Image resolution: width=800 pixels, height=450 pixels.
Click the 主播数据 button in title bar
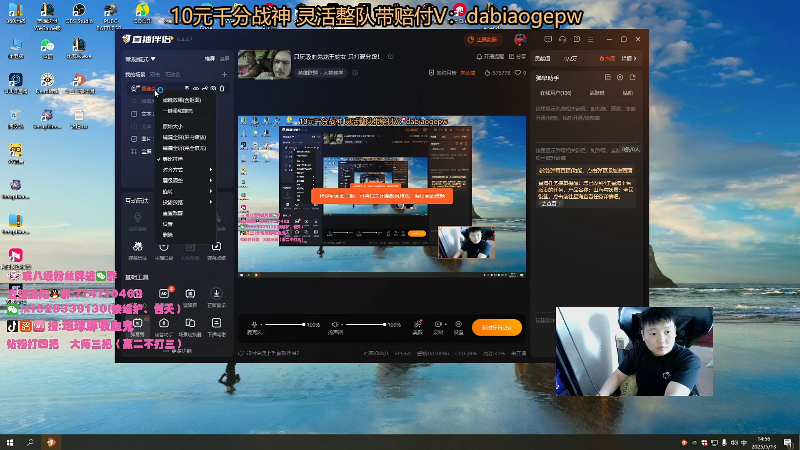tap(483, 39)
